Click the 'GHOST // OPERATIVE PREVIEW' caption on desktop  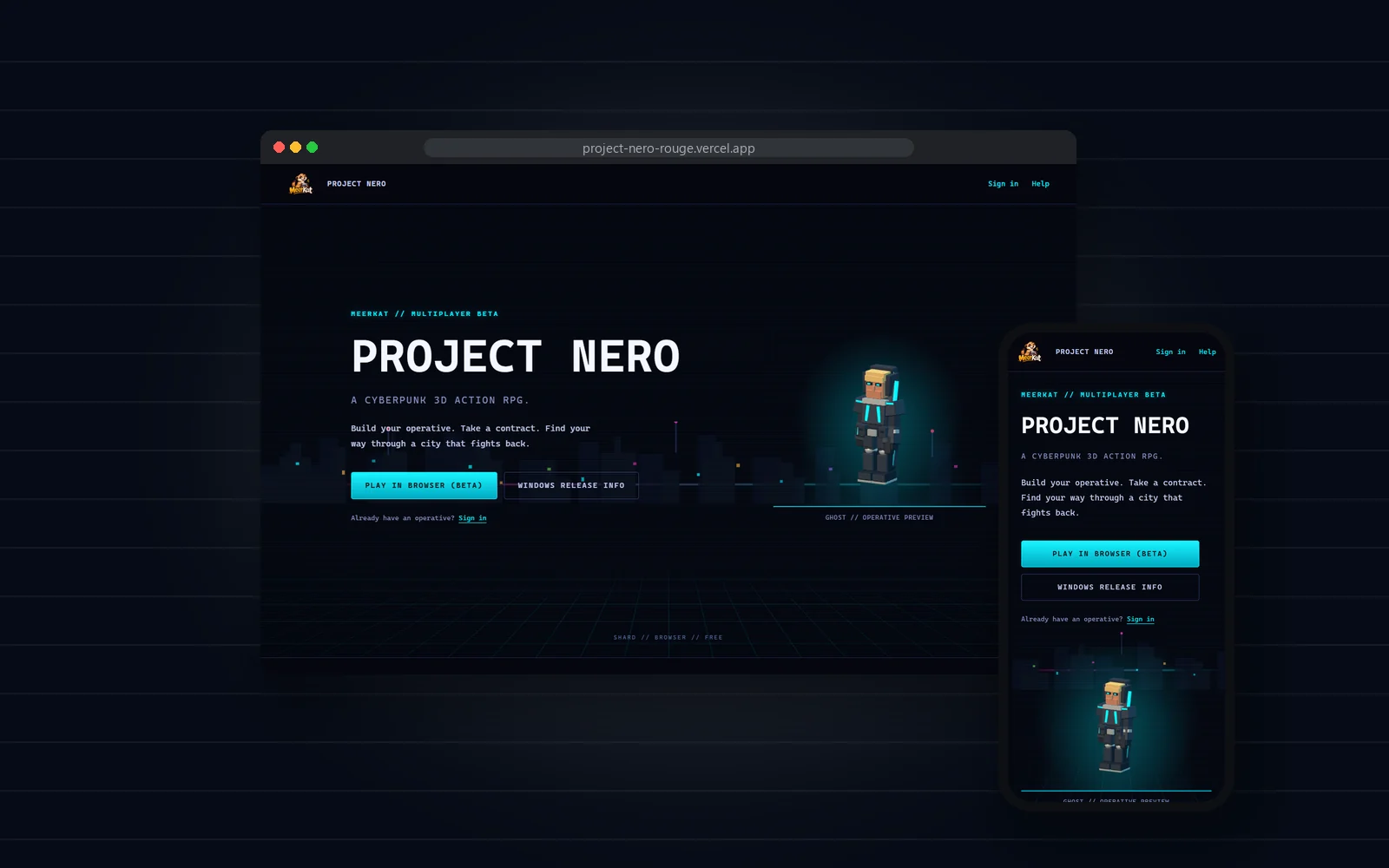click(x=879, y=517)
